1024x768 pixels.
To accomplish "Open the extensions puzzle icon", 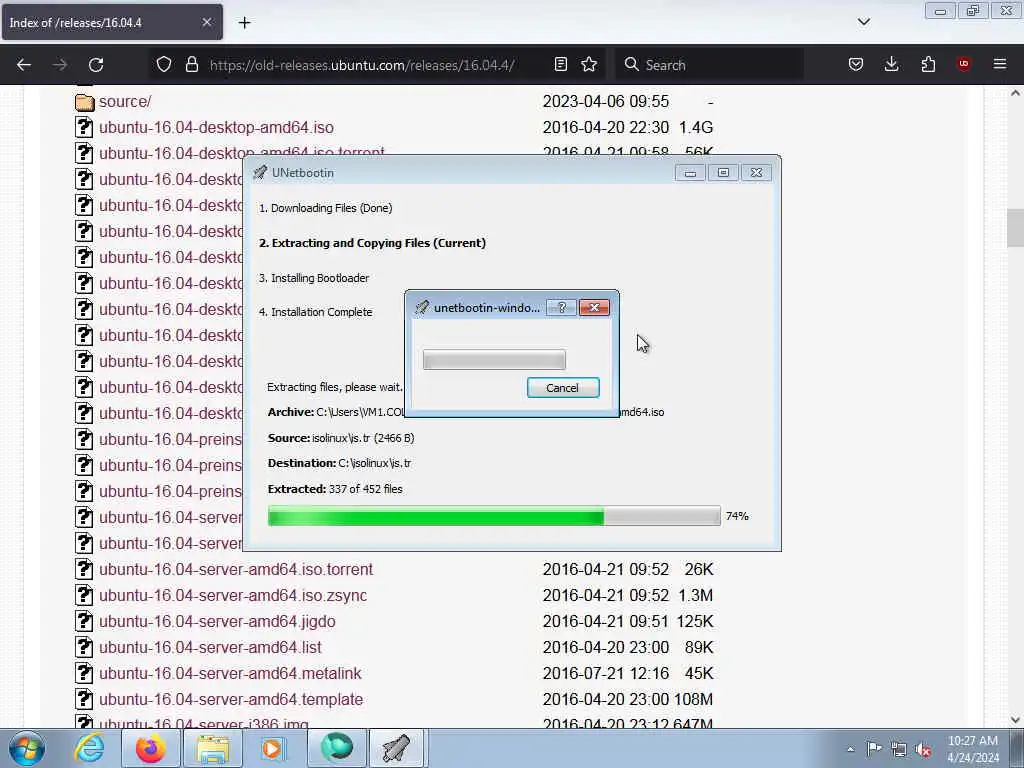I will click(928, 64).
